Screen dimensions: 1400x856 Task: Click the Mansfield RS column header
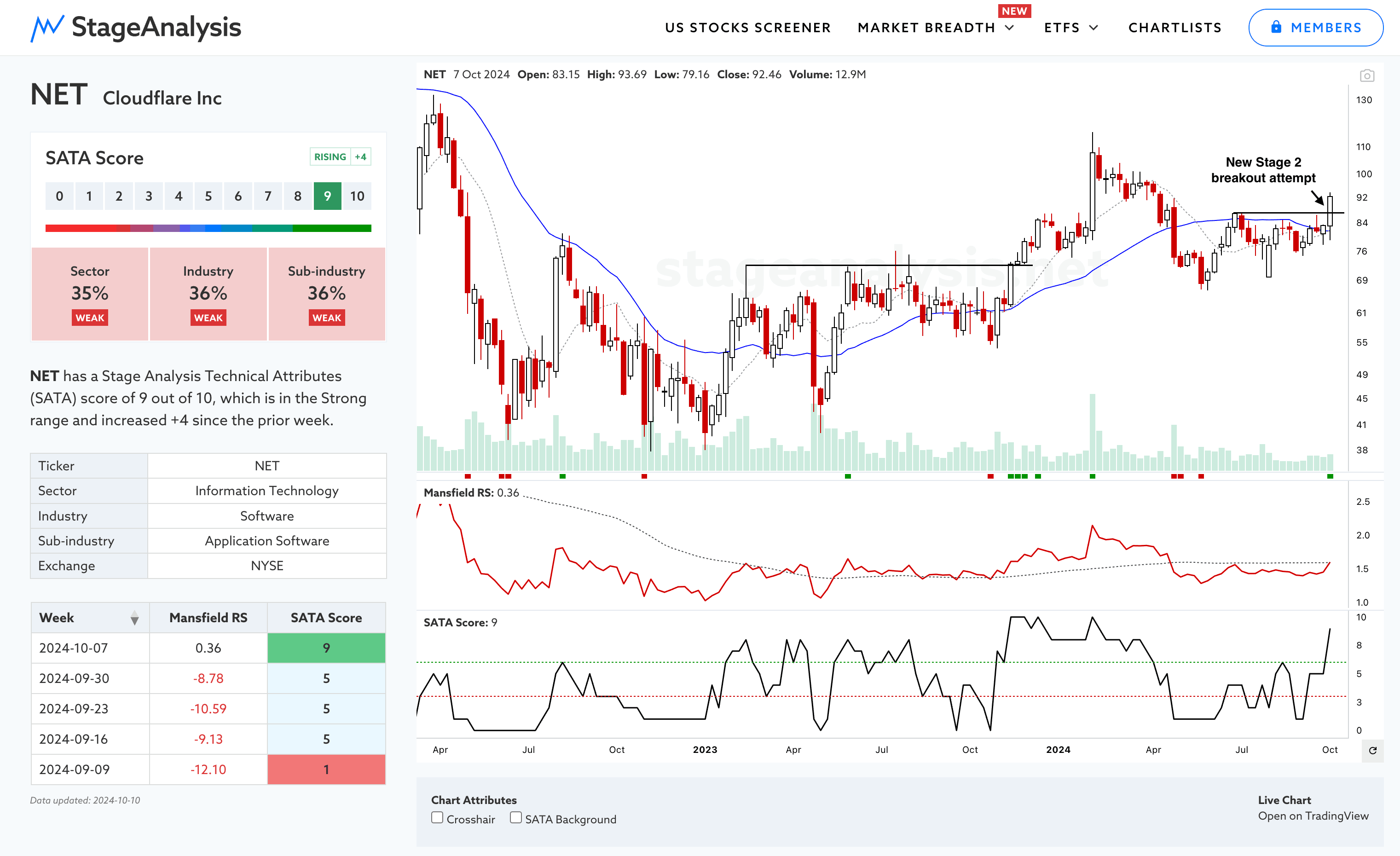pyautogui.click(x=208, y=618)
